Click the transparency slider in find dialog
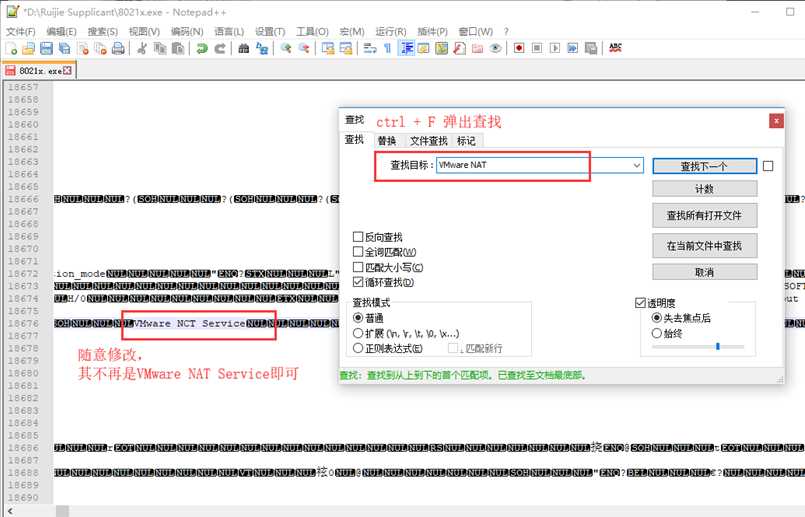 (716, 346)
